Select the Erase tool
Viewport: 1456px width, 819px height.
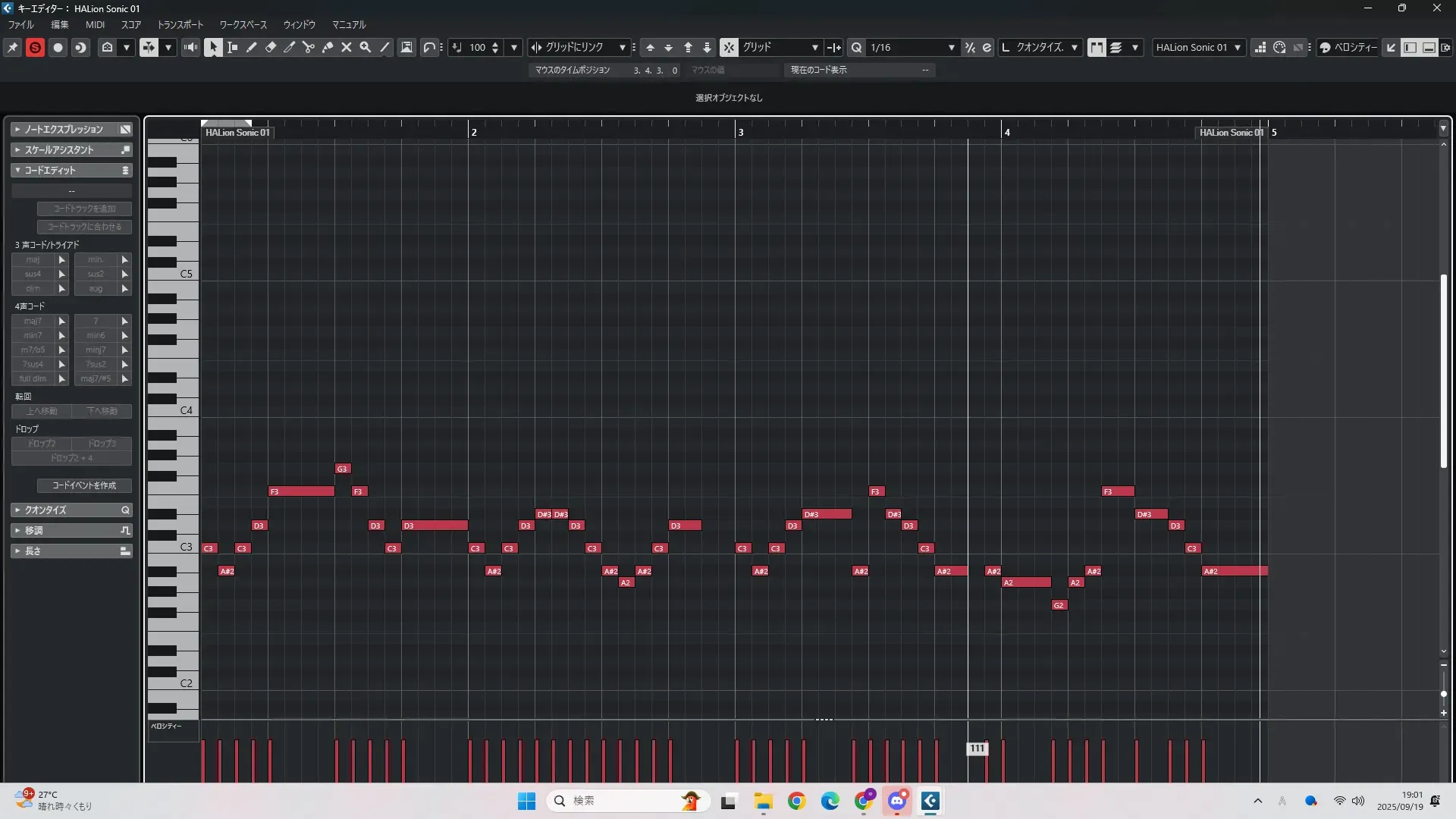coord(271,47)
